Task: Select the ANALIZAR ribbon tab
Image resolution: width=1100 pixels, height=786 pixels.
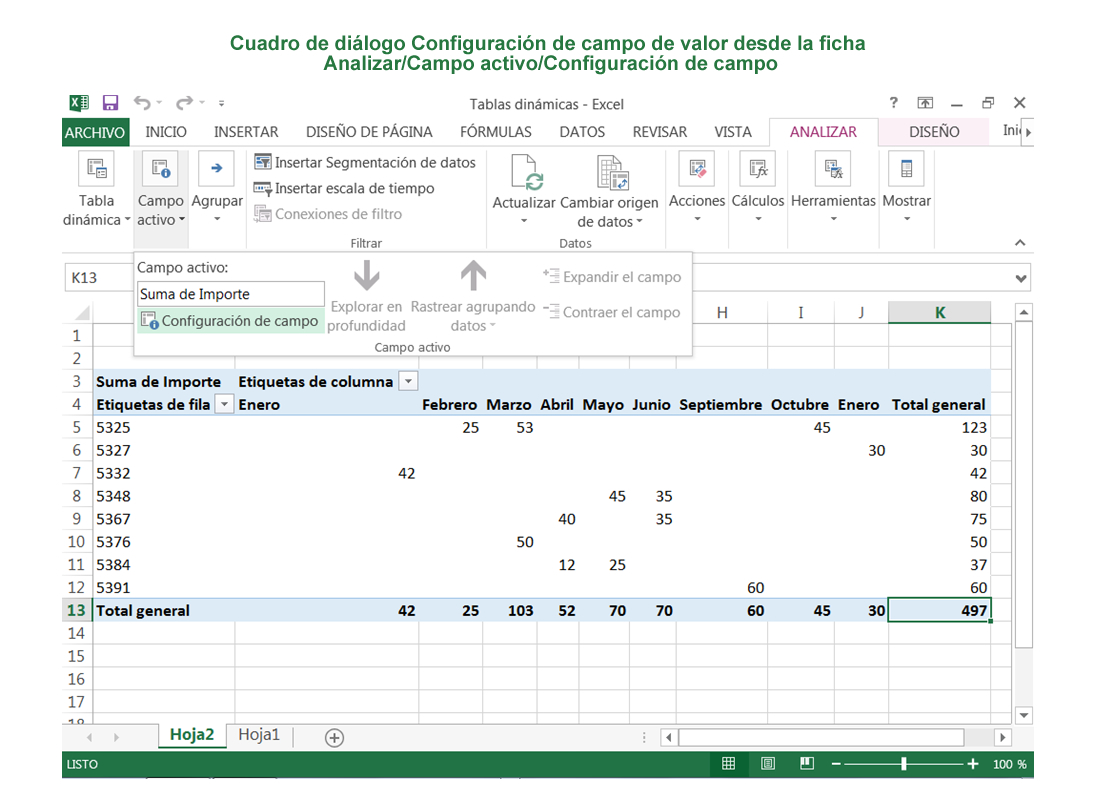Action: point(823,132)
